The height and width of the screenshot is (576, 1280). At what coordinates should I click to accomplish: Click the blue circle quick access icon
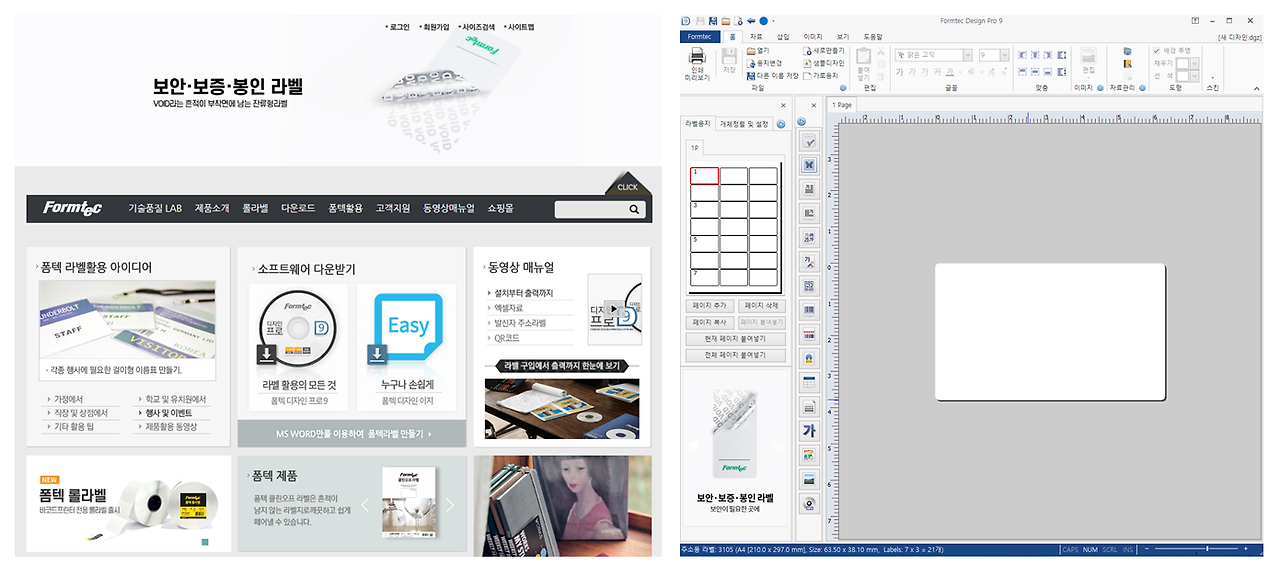[x=763, y=21]
